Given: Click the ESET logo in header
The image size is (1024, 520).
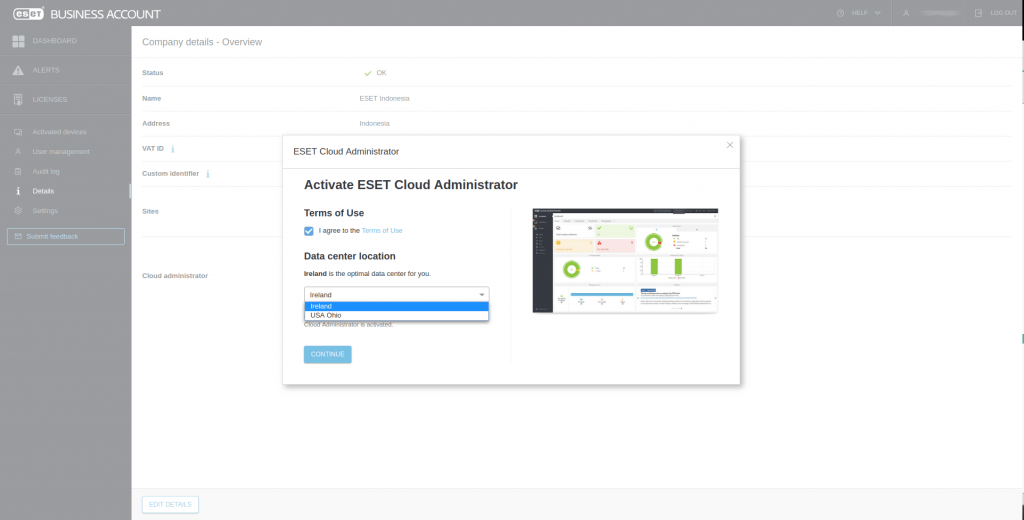Looking at the screenshot, I should pyautogui.click(x=28, y=13).
